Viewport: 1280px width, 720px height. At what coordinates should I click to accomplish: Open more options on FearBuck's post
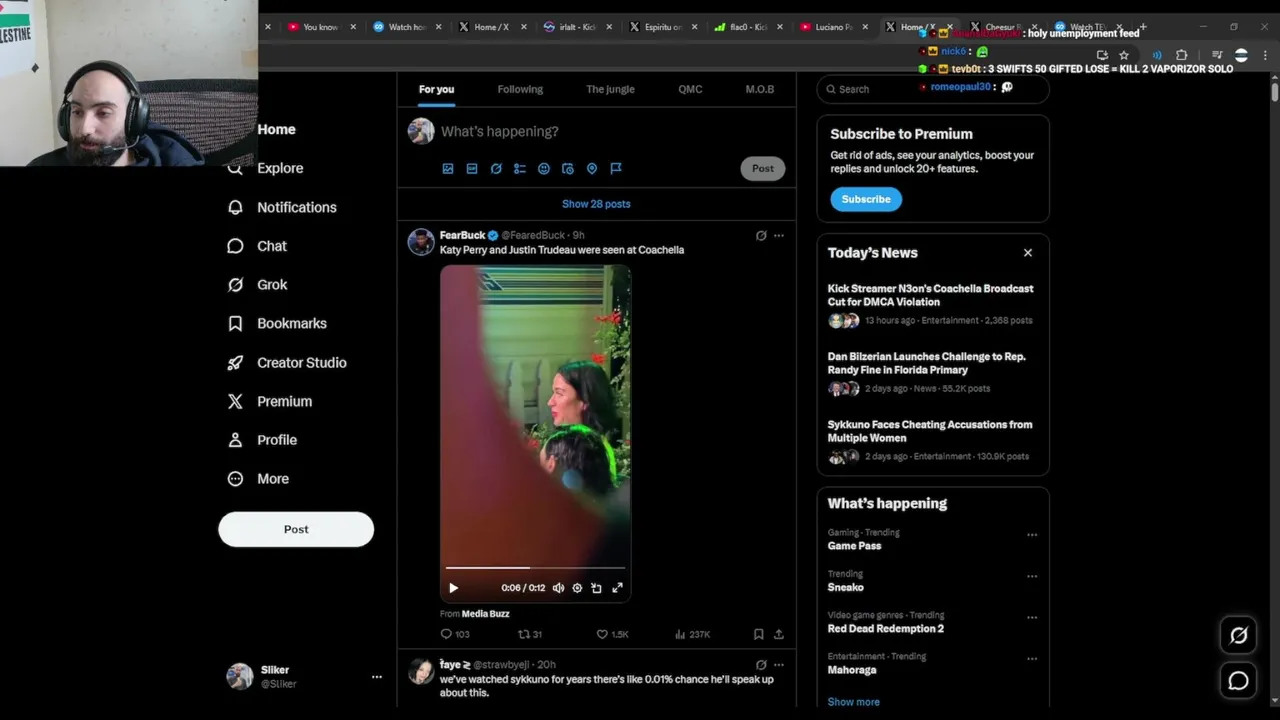tap(779, 236)
